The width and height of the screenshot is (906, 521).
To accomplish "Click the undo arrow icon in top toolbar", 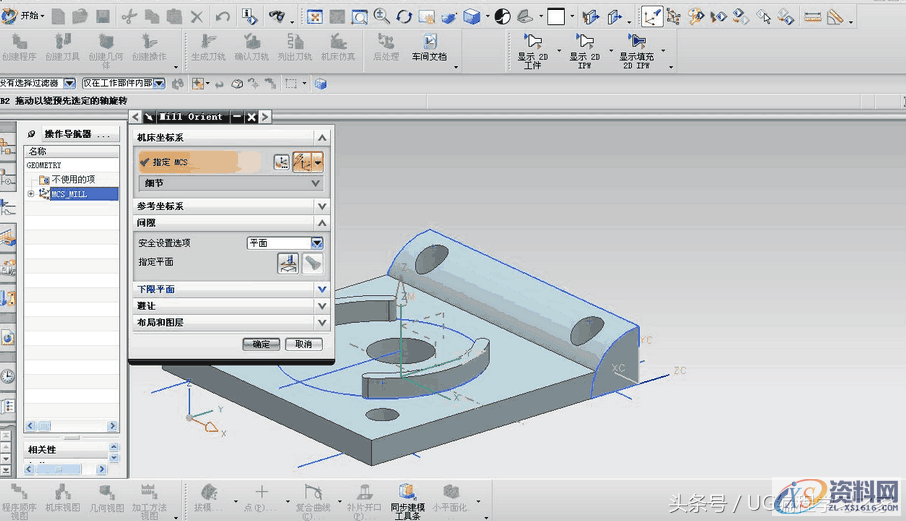I will 222,17.
